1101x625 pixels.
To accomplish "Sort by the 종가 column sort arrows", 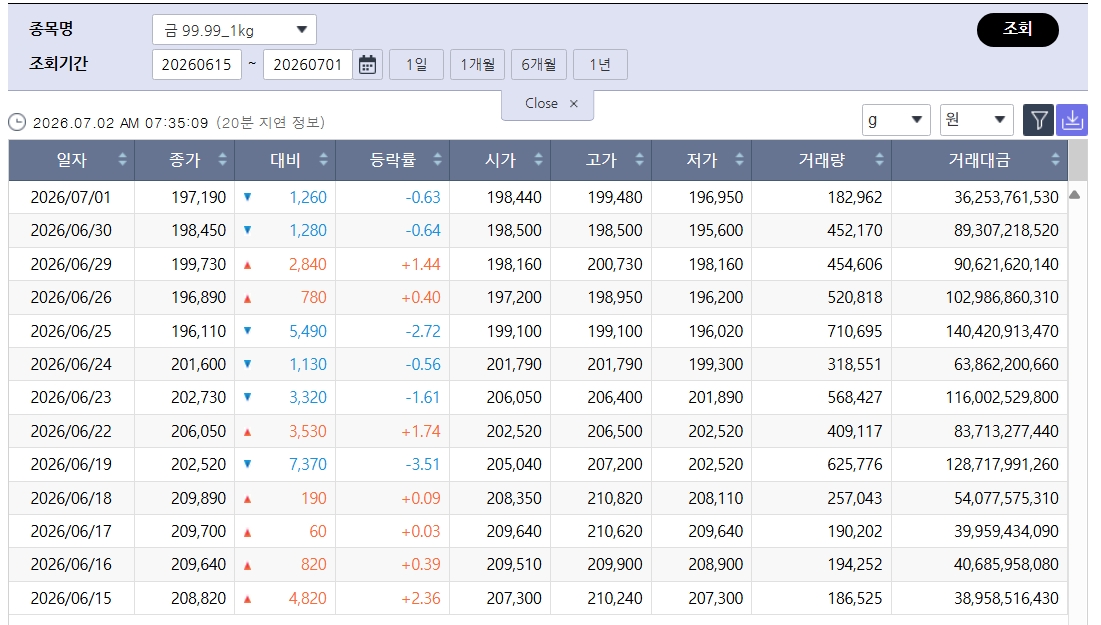I will pyautogui.click(x=223, y=159).
